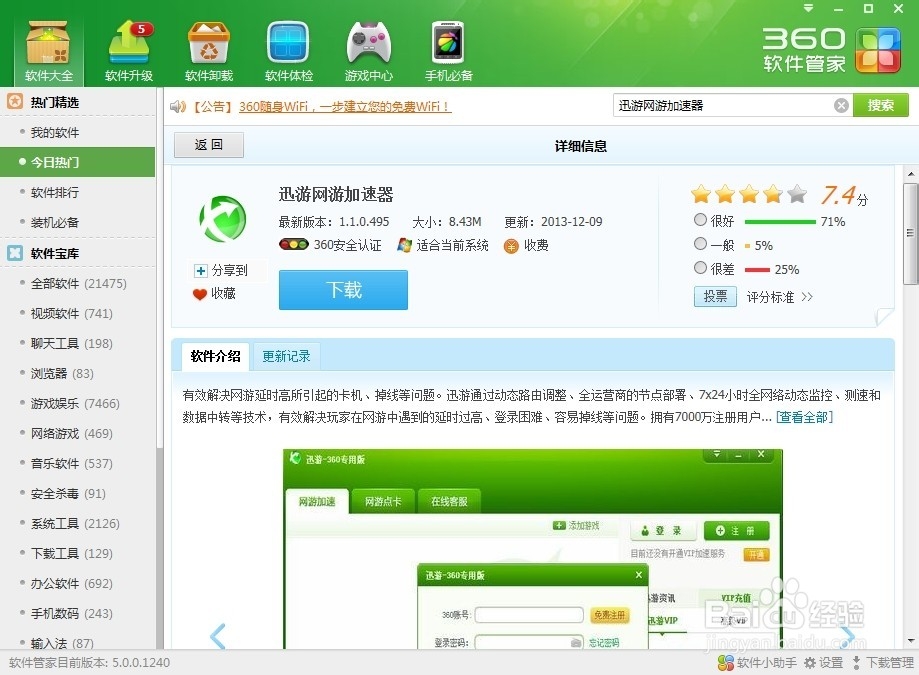The image size is (919, 675).
Task: Open 下载管理 in the status bar
Action: pyautogui.click(x=883, y=663)
